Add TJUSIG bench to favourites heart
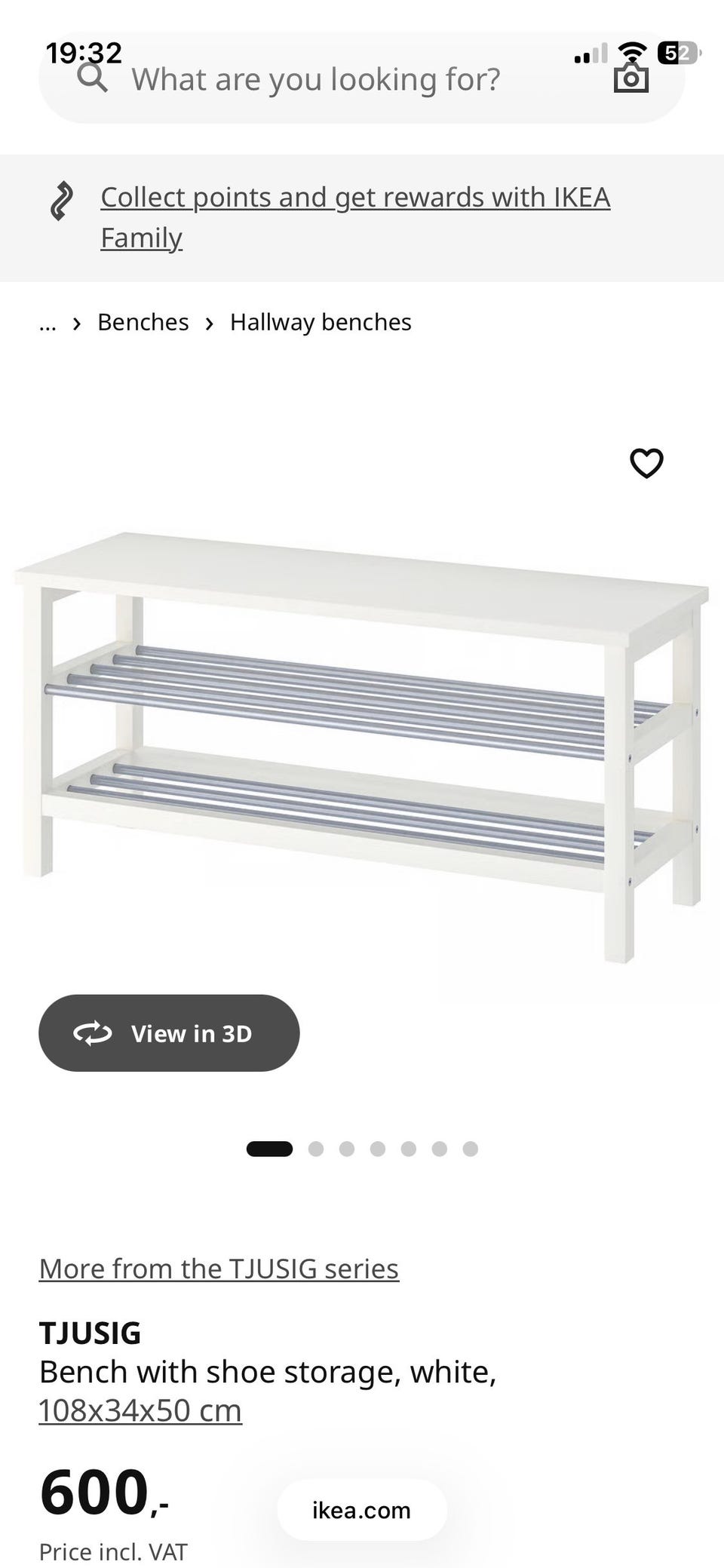724x1568 pixels. [x=646, y=463]
